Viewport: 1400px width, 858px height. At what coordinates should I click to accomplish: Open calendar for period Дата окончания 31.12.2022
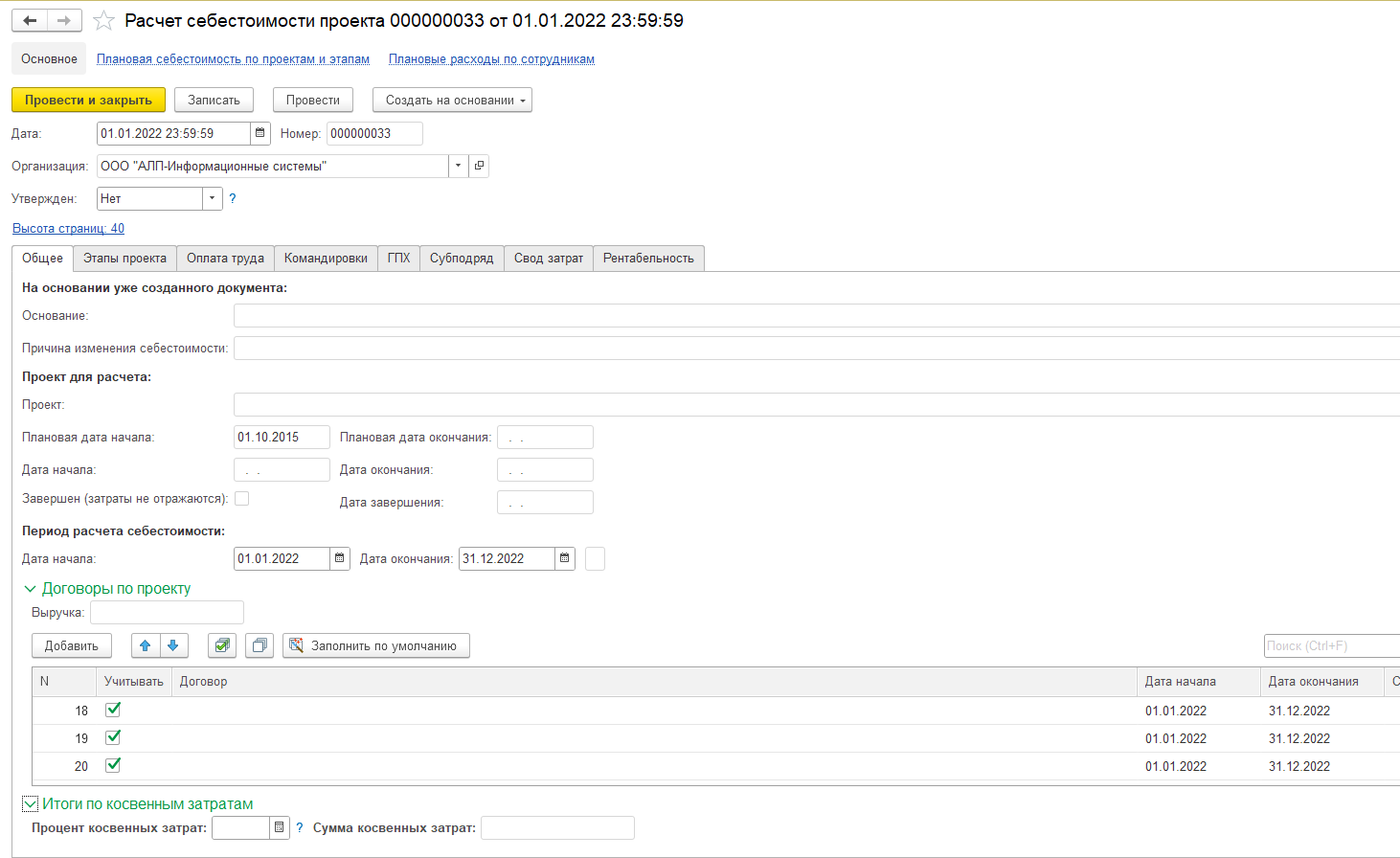[565, 558]
